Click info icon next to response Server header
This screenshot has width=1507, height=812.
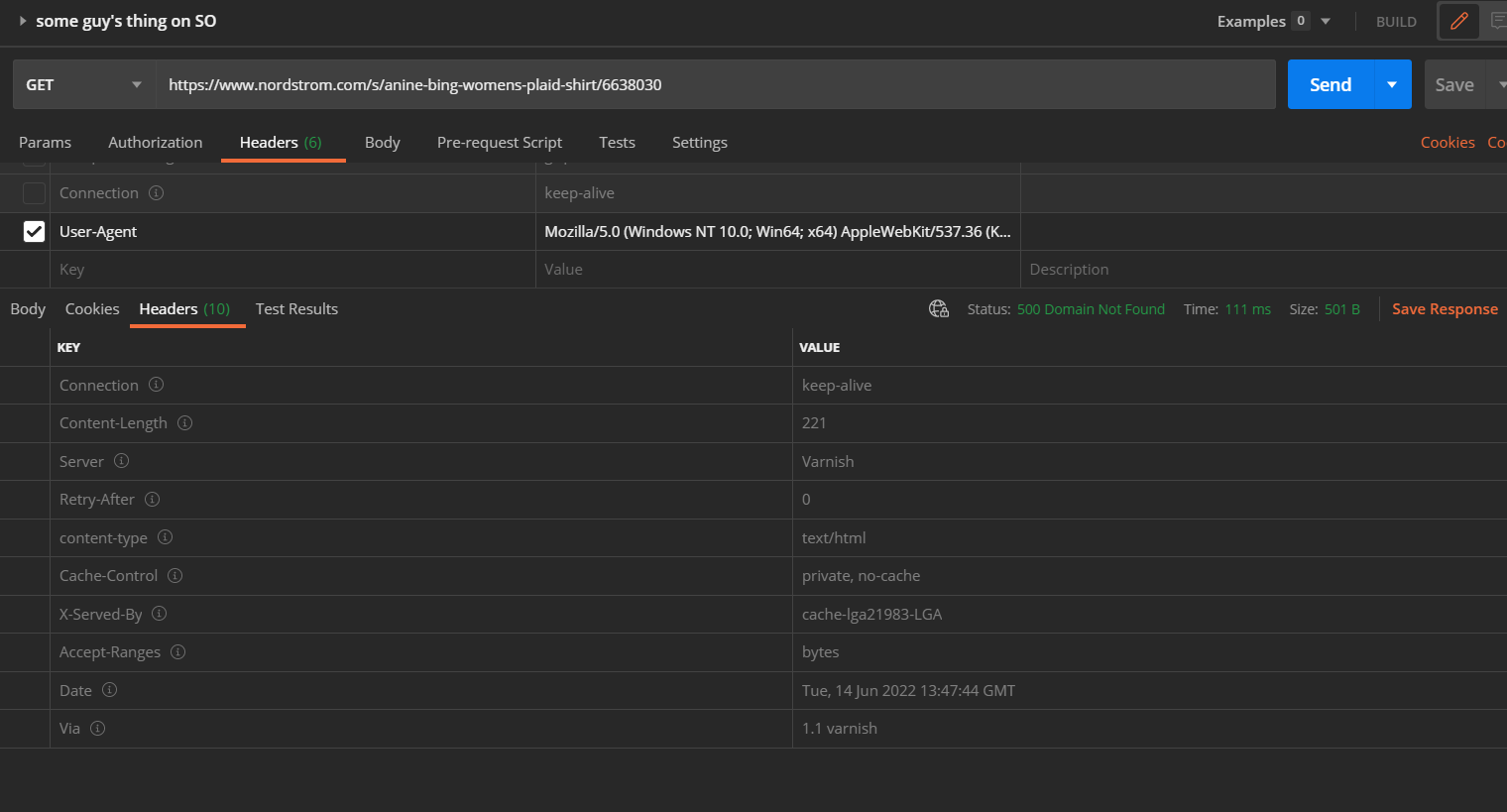[x=122, y=461]
